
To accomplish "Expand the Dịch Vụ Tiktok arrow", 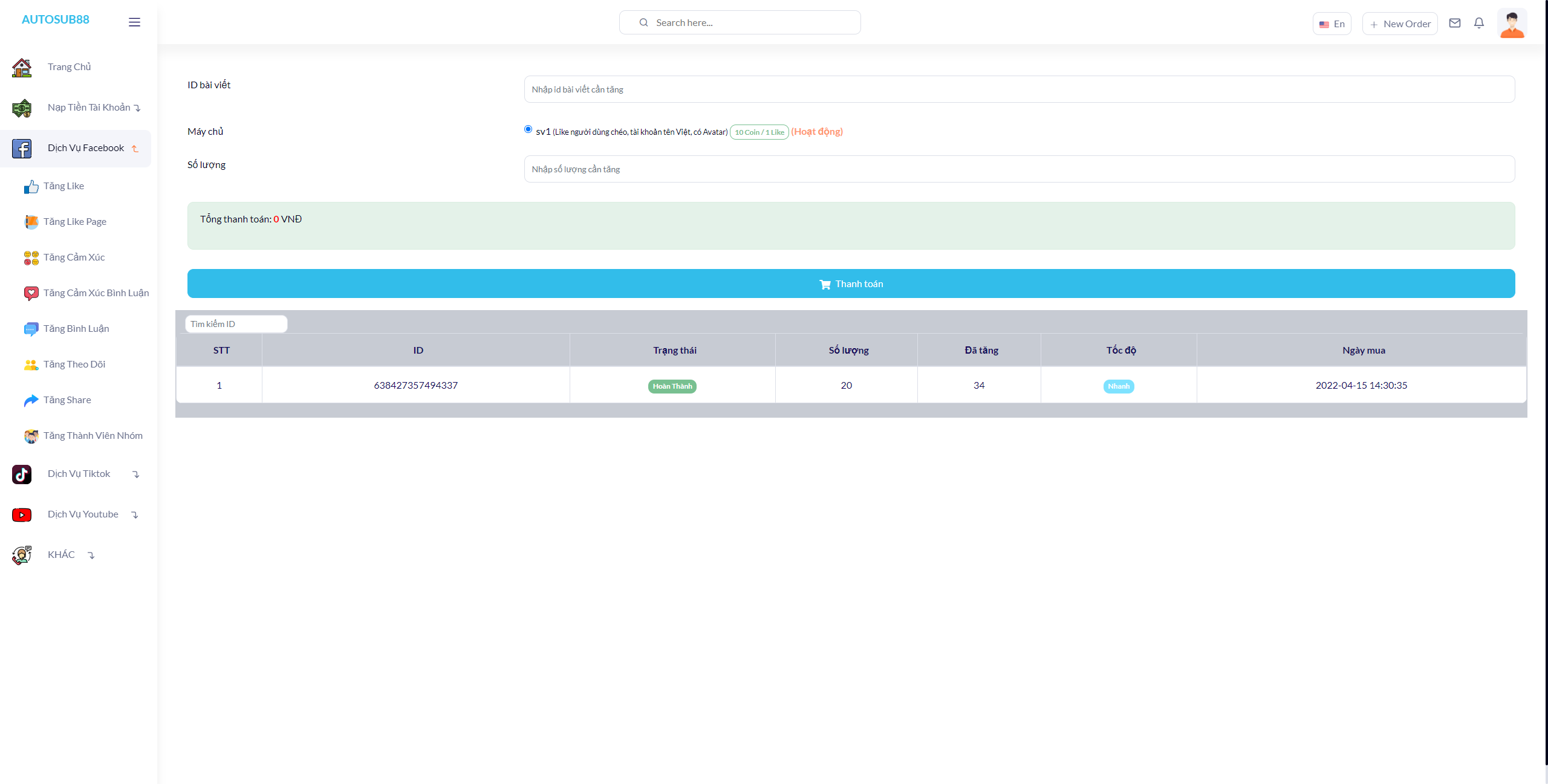I will tap(136, 475).
